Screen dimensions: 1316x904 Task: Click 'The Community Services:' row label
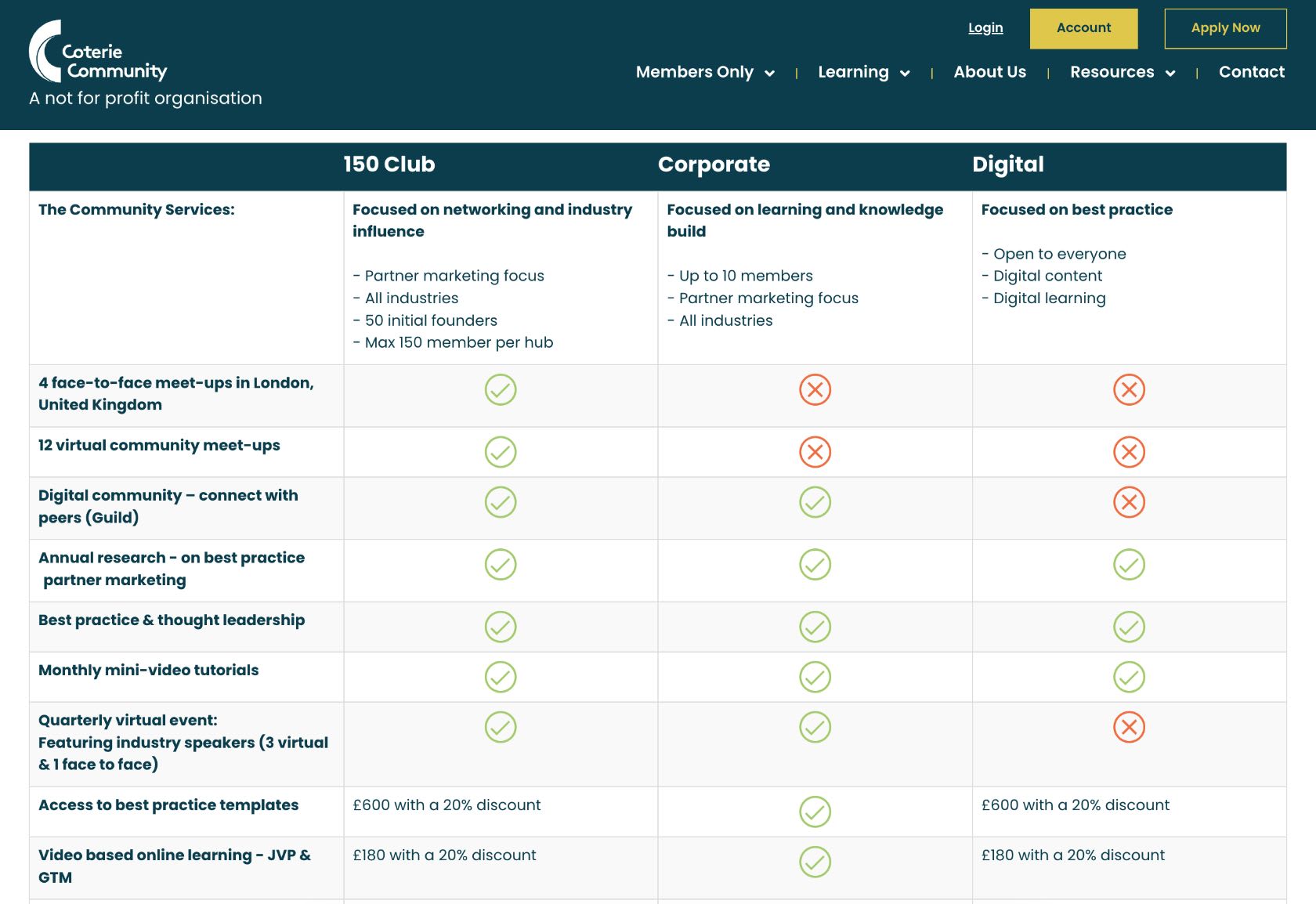[x=136, y=209]
